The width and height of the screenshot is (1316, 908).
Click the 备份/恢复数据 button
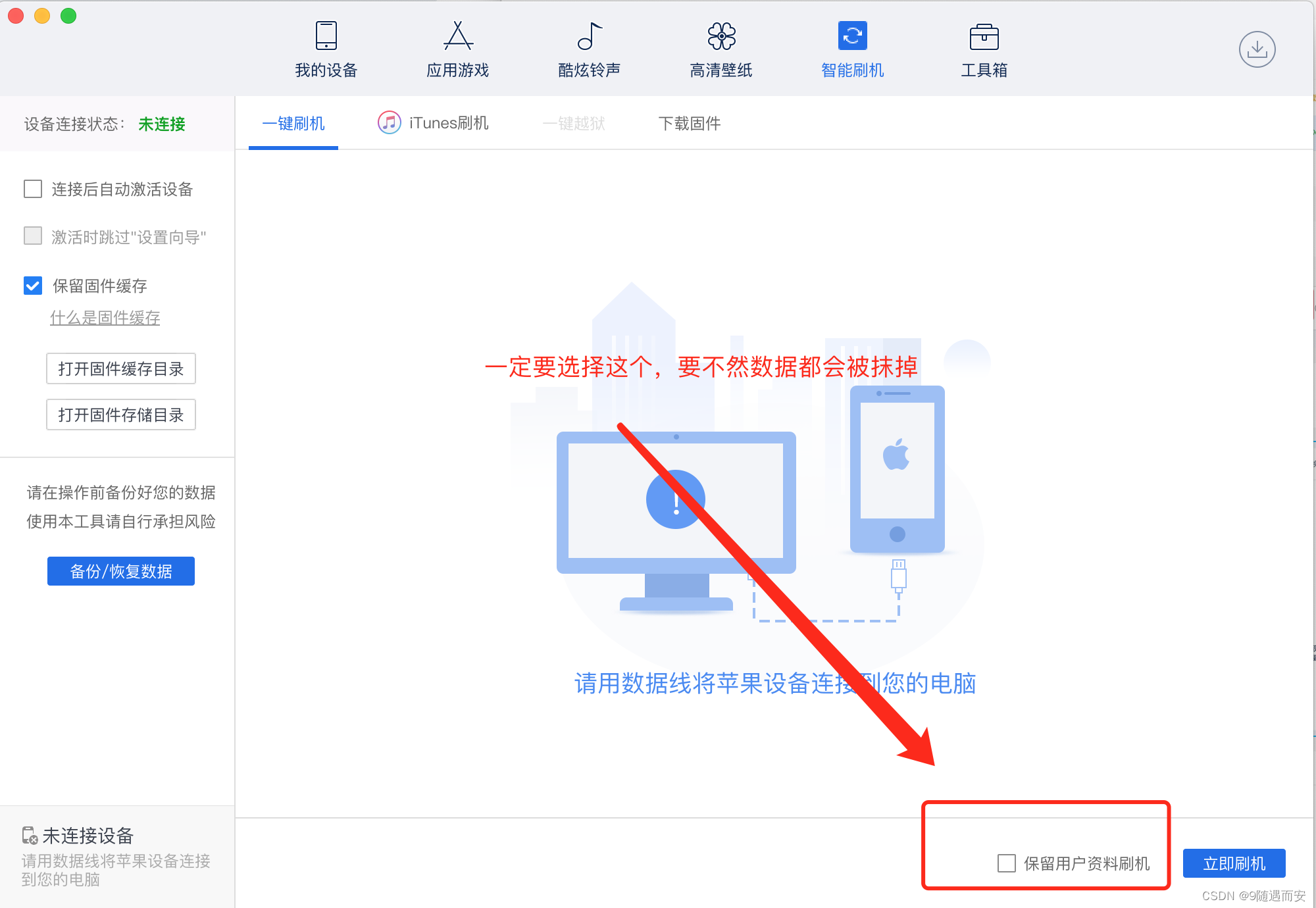click(x=121, y=571)
